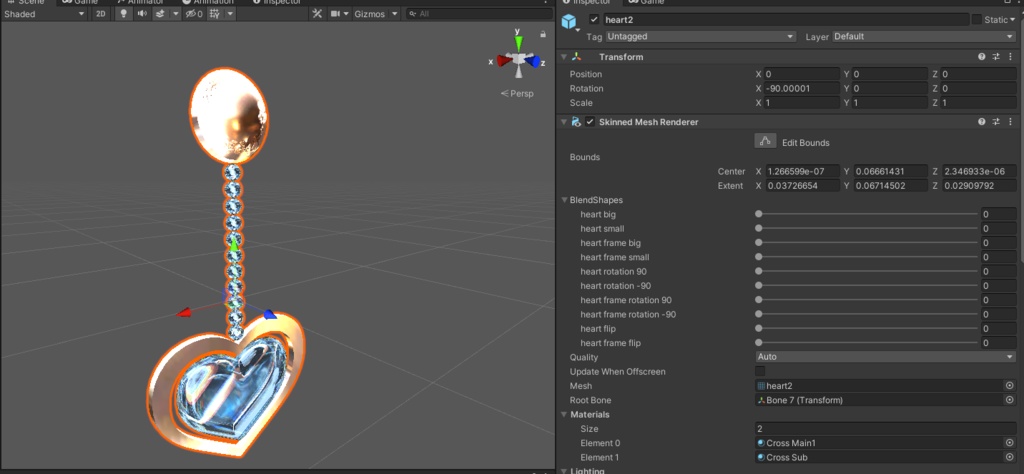Collapse the Materials foldout
The image size is (1024, 474).
pos(565,415)
